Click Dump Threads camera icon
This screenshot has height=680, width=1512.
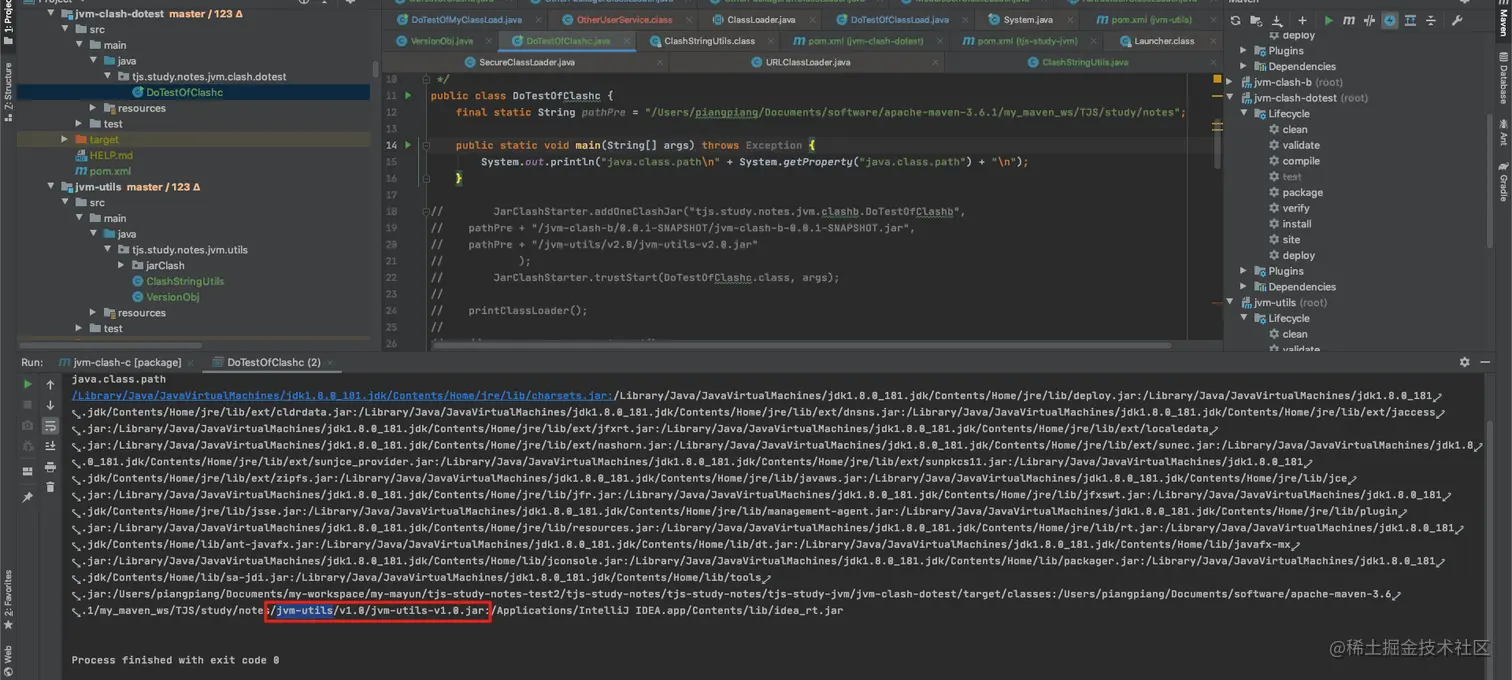(x=27, y=425)
